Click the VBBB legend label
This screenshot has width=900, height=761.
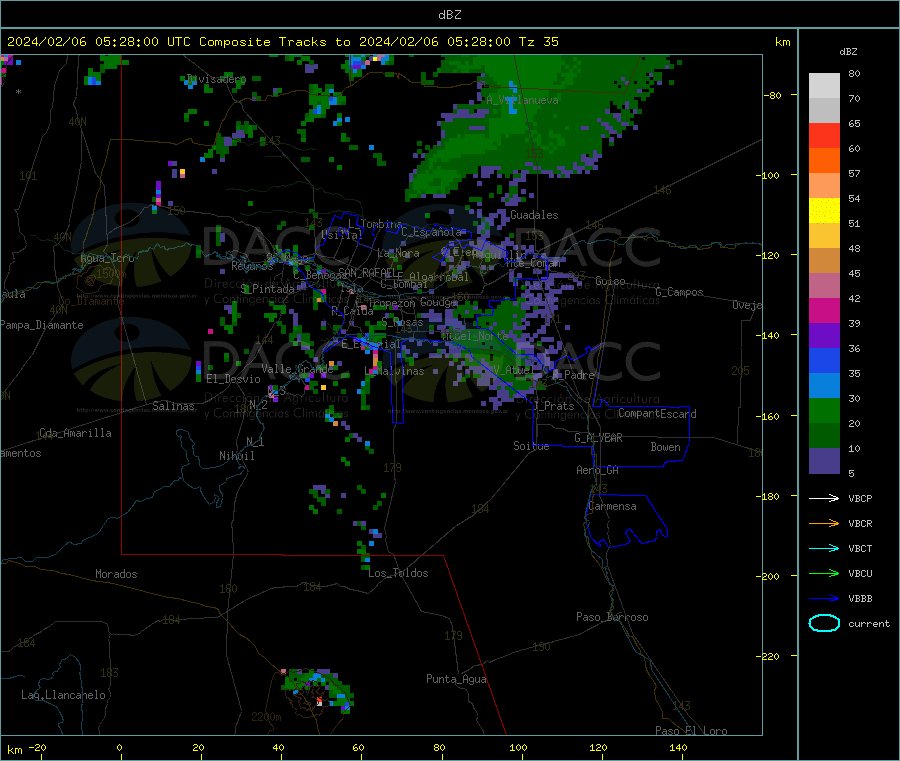point(860,598)
